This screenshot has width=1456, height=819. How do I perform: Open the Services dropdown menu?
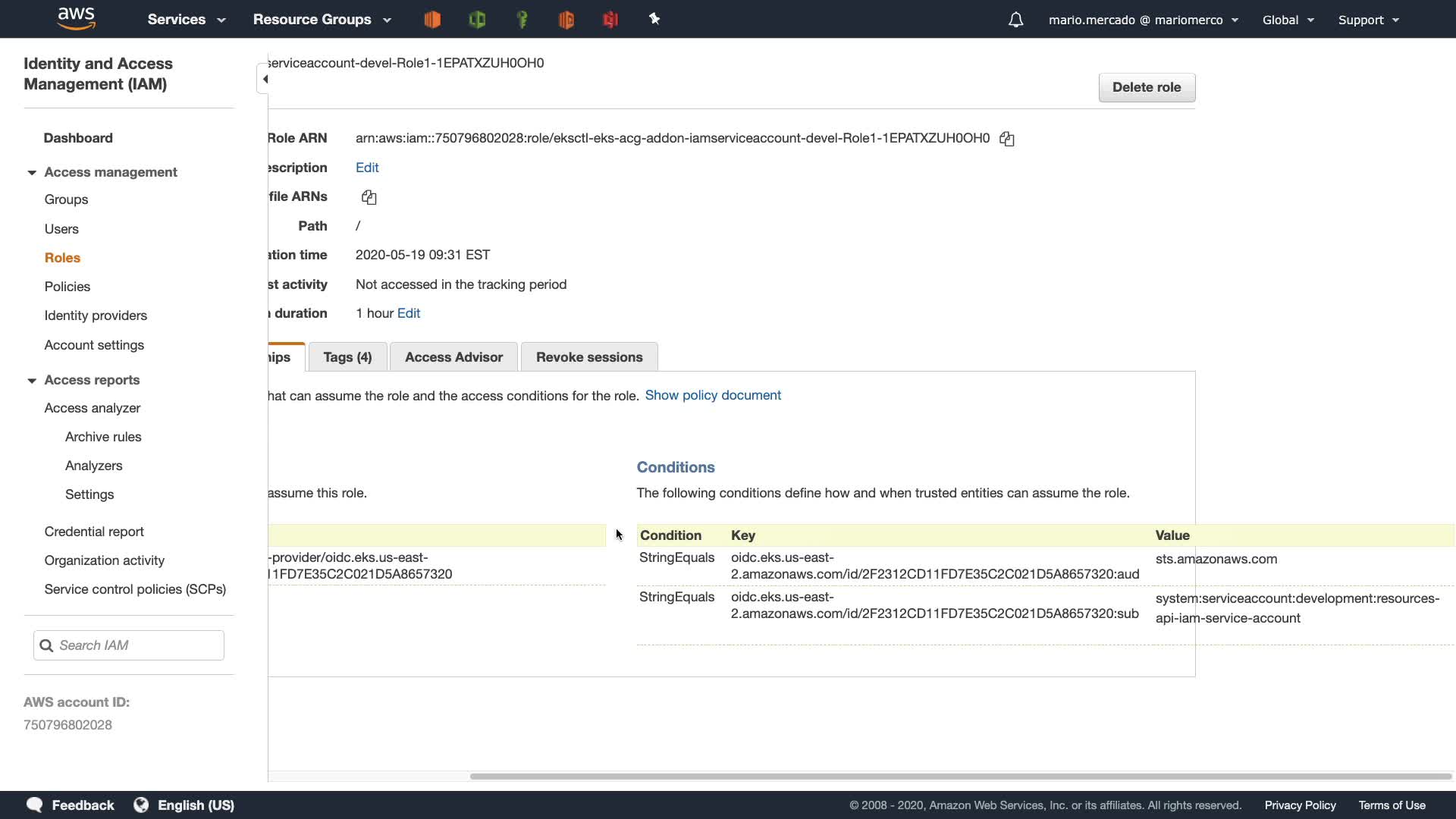(x=186, y=20)
